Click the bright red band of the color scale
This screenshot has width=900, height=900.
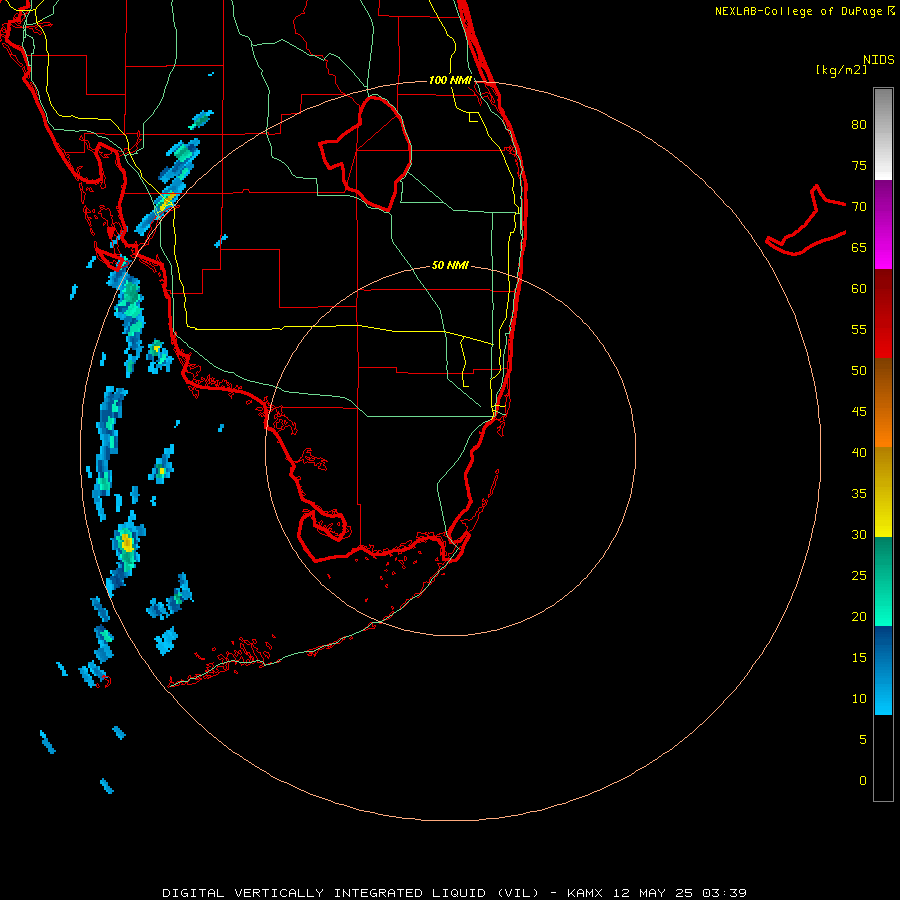point(883,313)
